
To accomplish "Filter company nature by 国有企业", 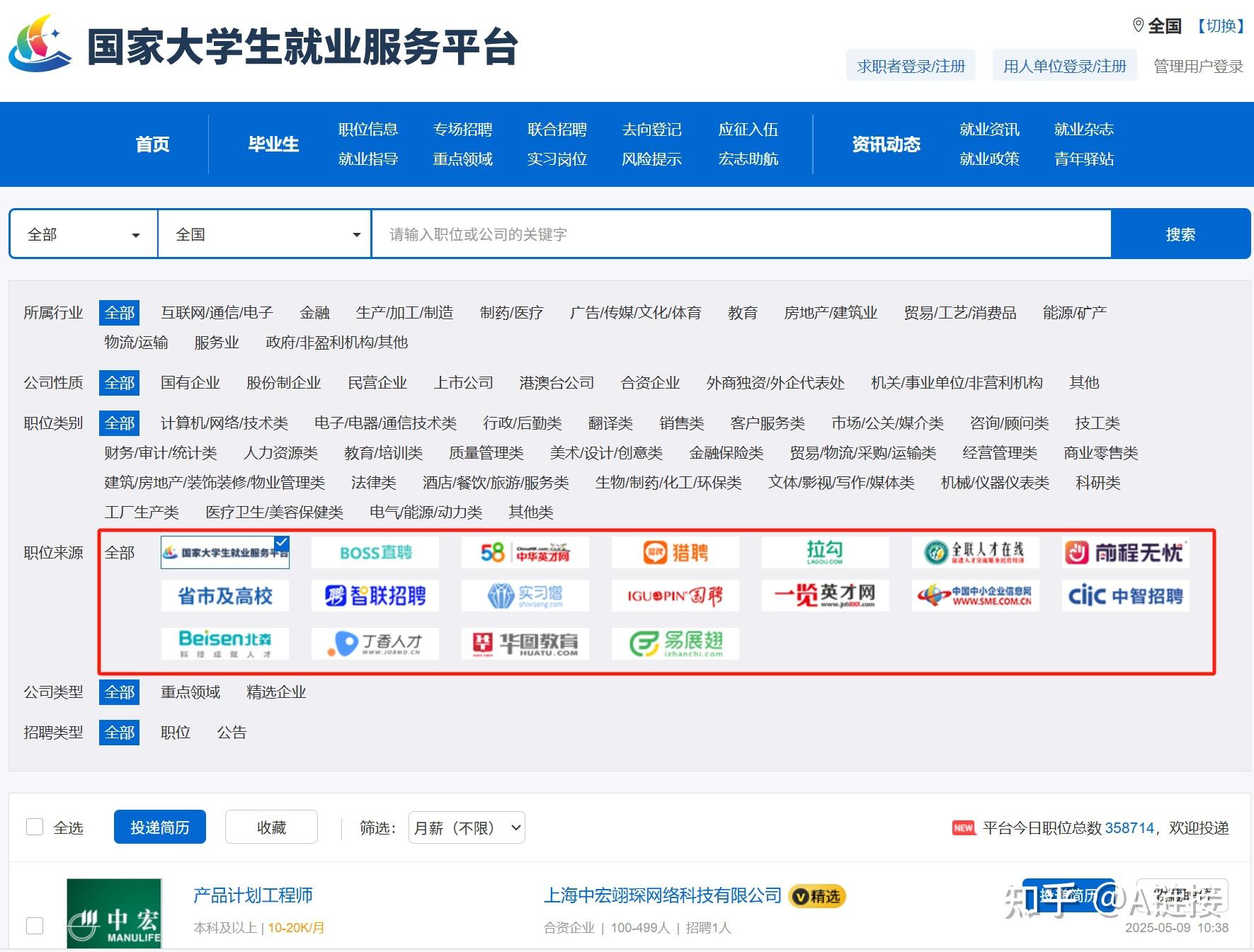I will pyautogui.click(x=190, y=383).
